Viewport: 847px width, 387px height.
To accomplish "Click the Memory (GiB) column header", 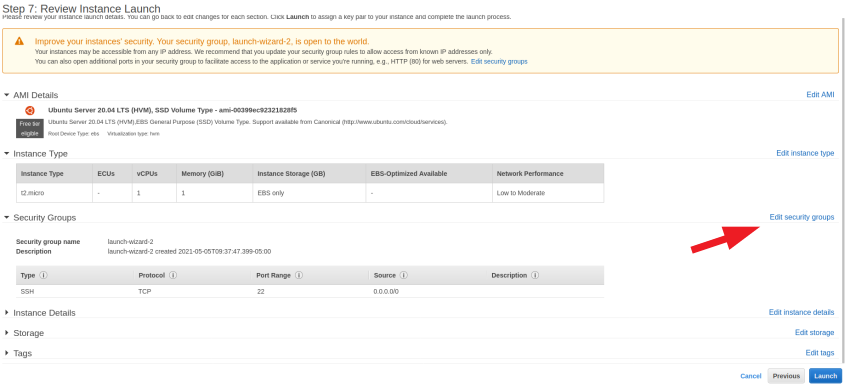I will 214,174.
